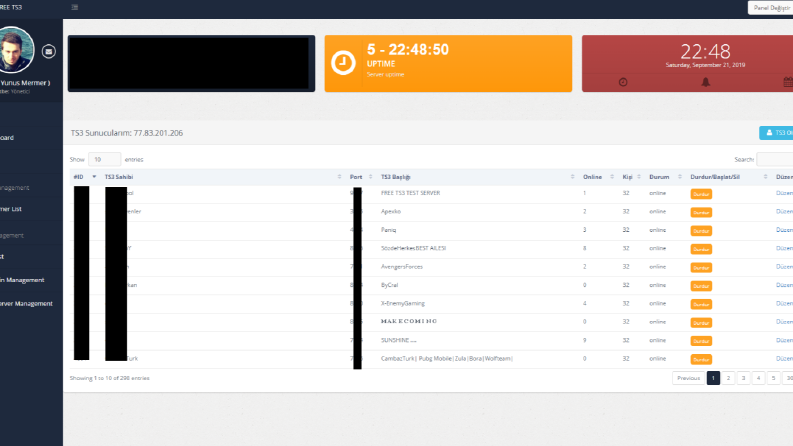Click the CambazTurk Pubg Mobile server title
793x446 pixels.
click(x=447, y=359)
